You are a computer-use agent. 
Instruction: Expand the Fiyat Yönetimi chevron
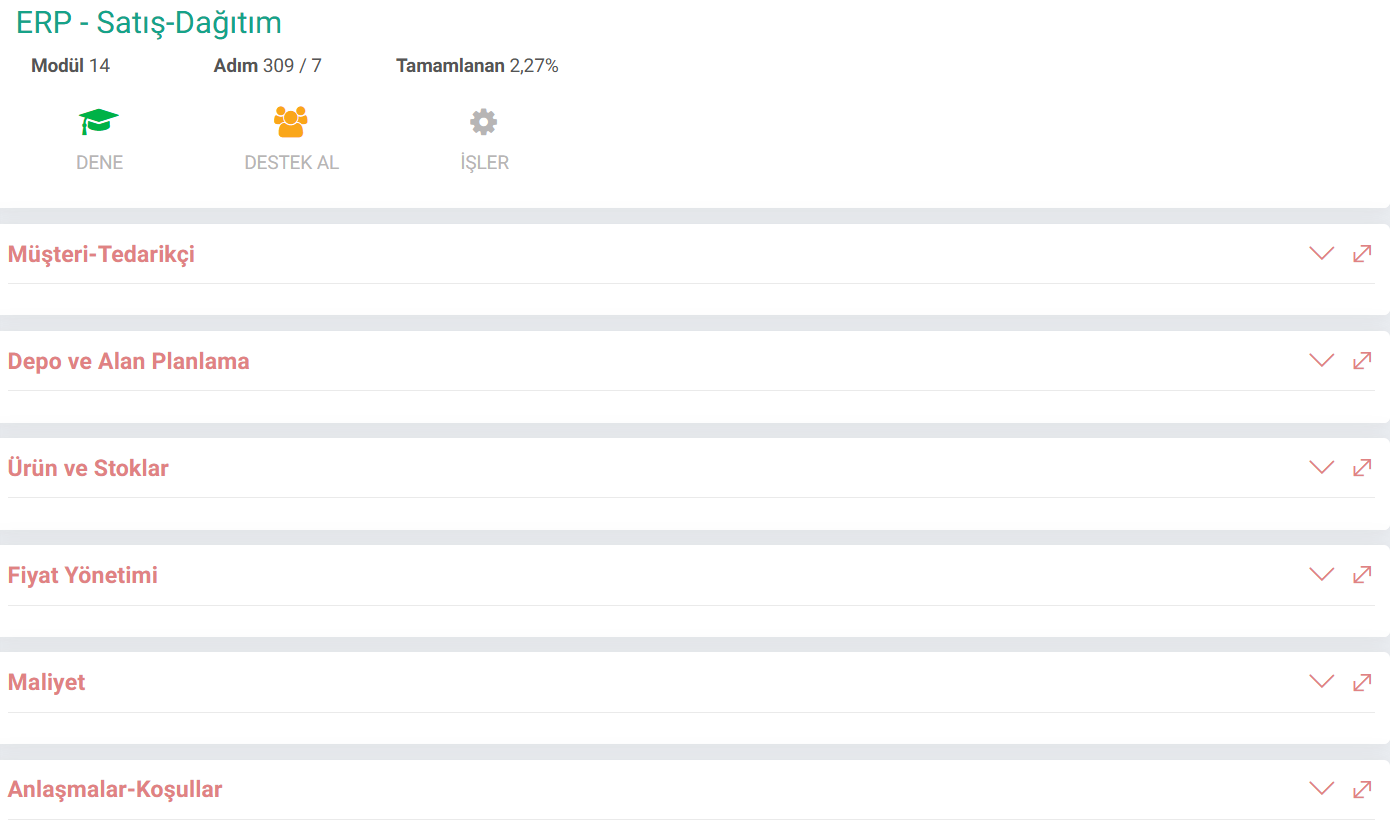(1322, 575)
